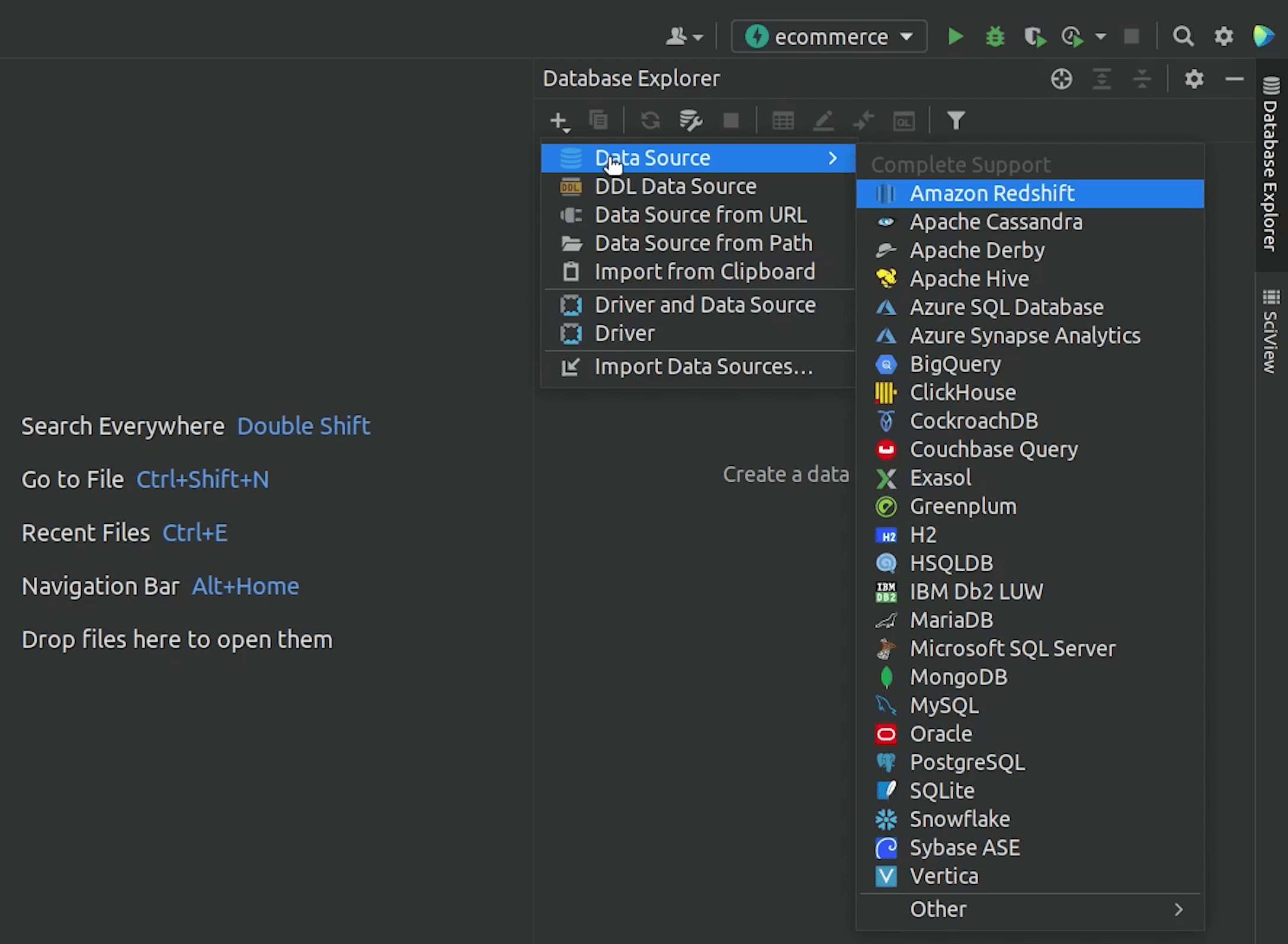
Task: Click the Database Explorer options gear
Action: [1194, 79]
